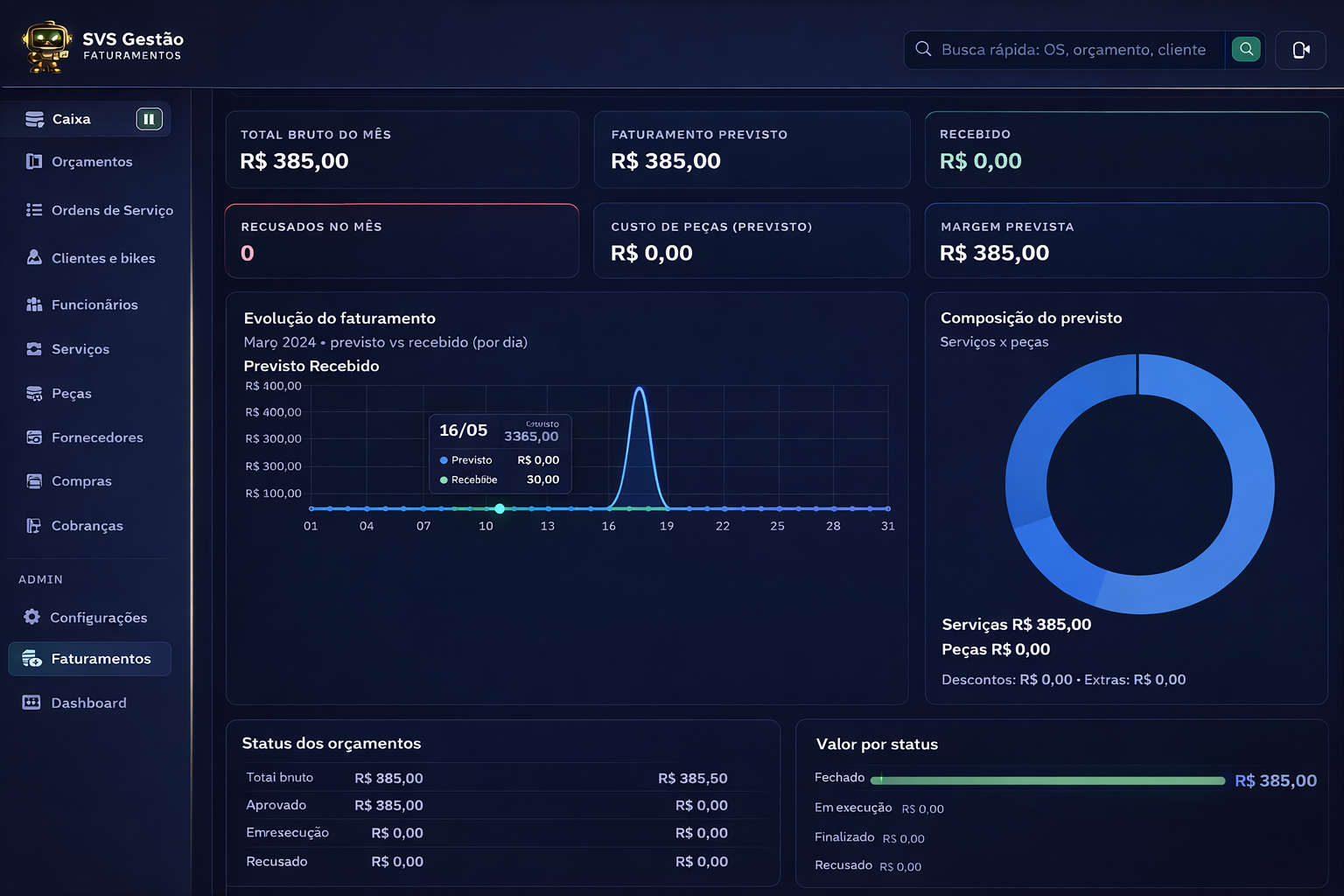1344x896 pixels.
Task: Toggle the pause button beside Caixa
Action: tap(149, 119)
